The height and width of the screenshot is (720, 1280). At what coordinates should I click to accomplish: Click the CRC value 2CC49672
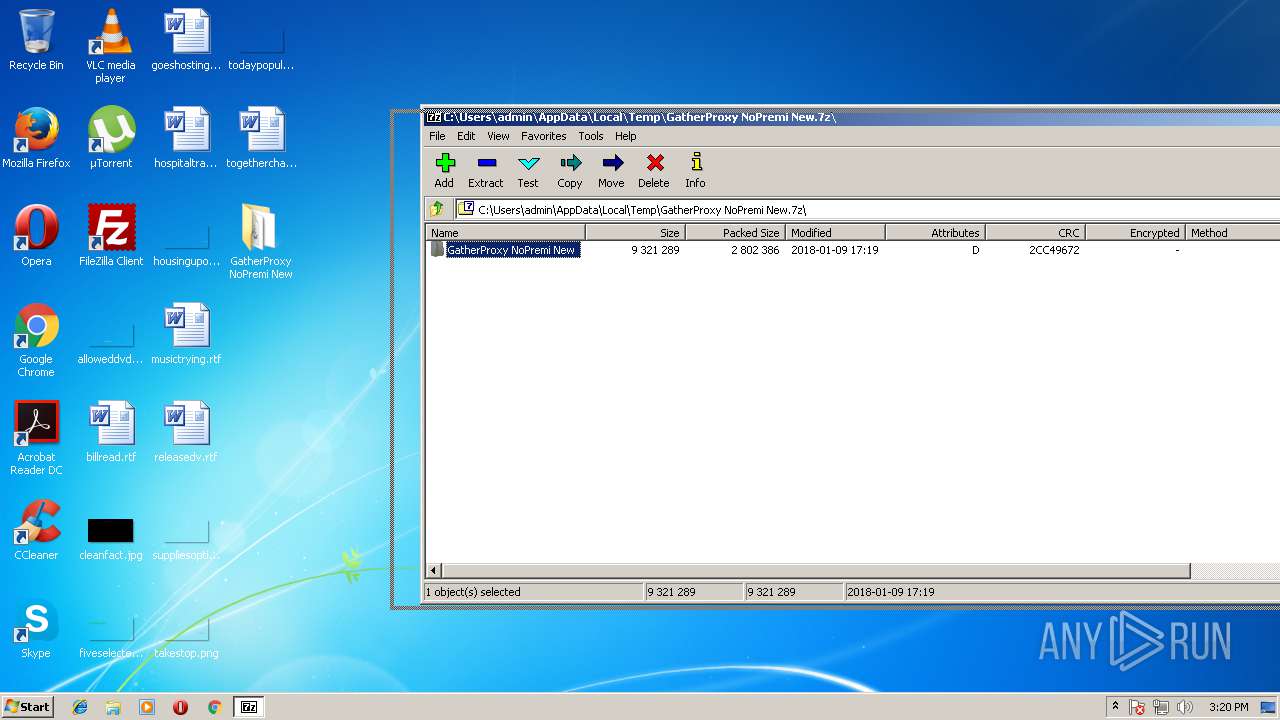1054,250
